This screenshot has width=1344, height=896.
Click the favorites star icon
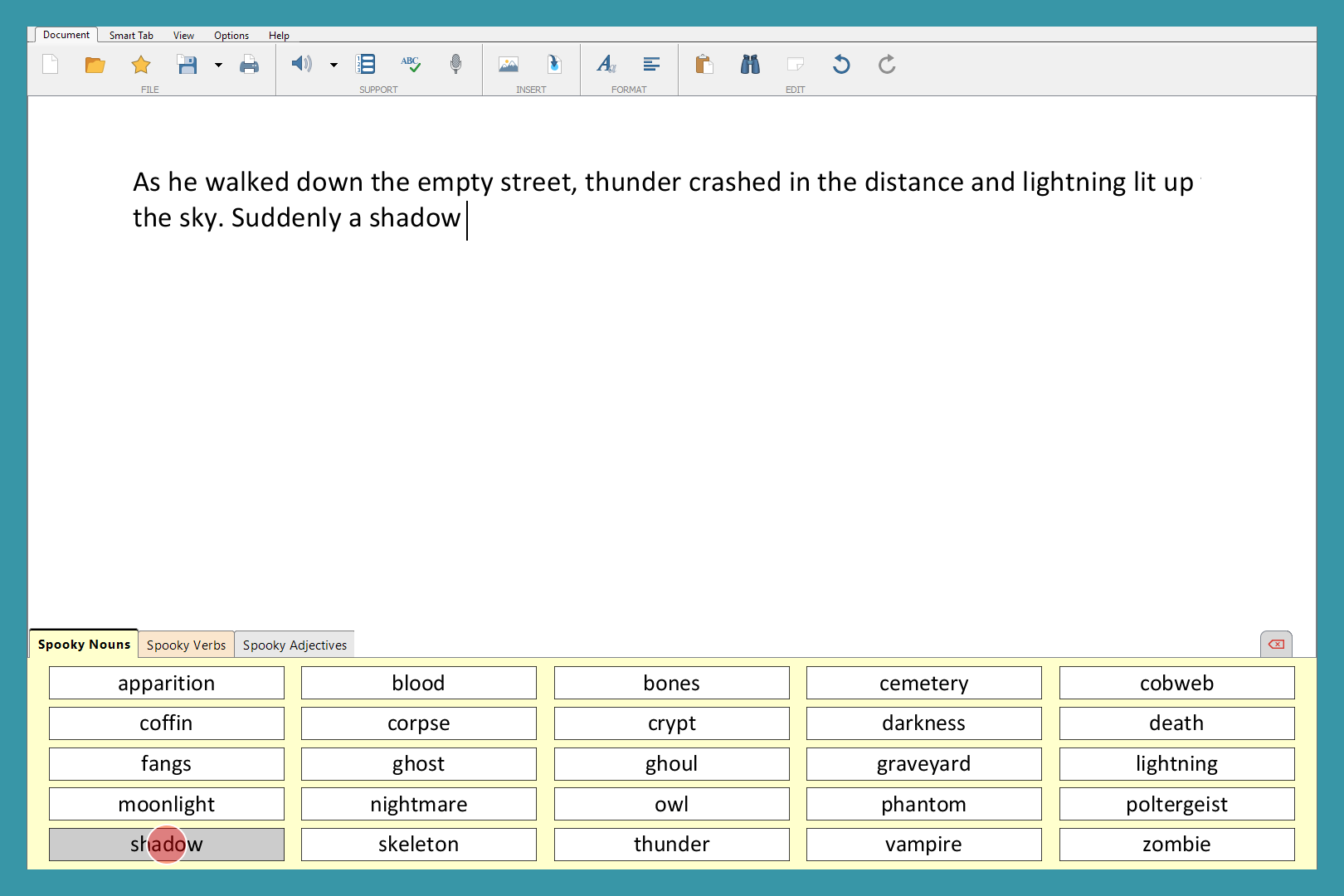(x=141, y=65)
